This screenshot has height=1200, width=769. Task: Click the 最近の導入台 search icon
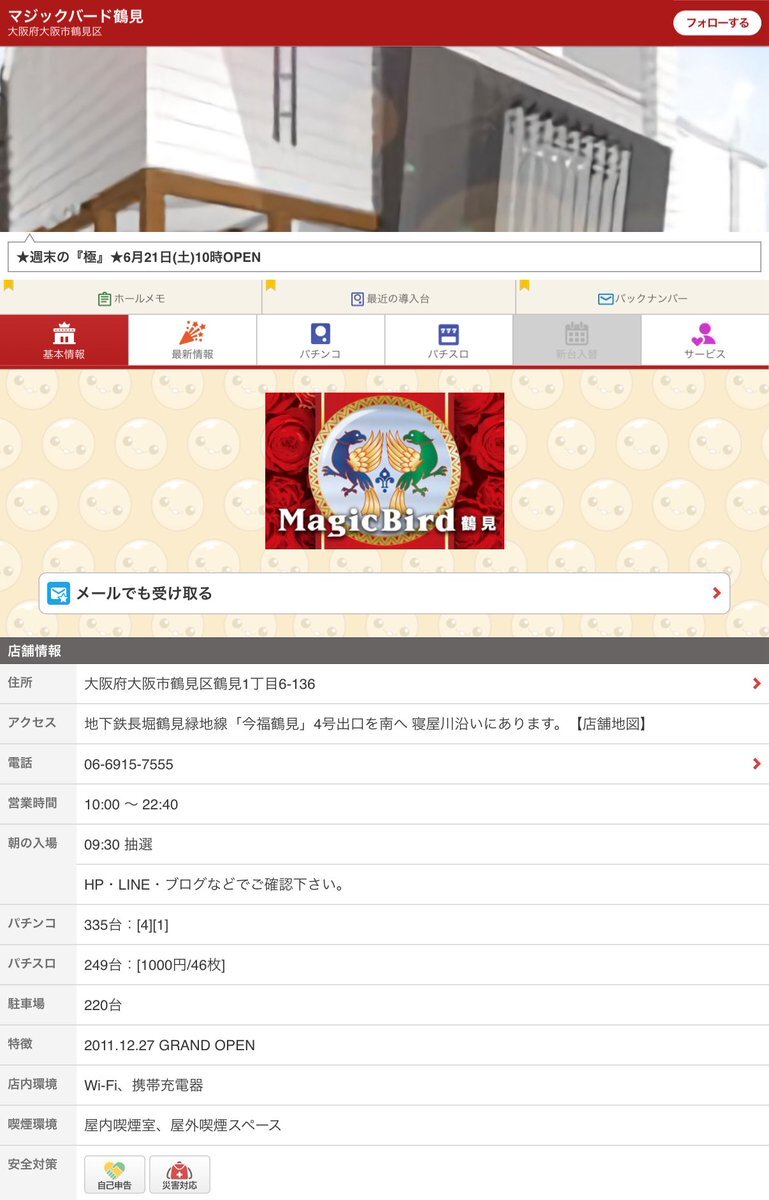(x=357, y=299)
